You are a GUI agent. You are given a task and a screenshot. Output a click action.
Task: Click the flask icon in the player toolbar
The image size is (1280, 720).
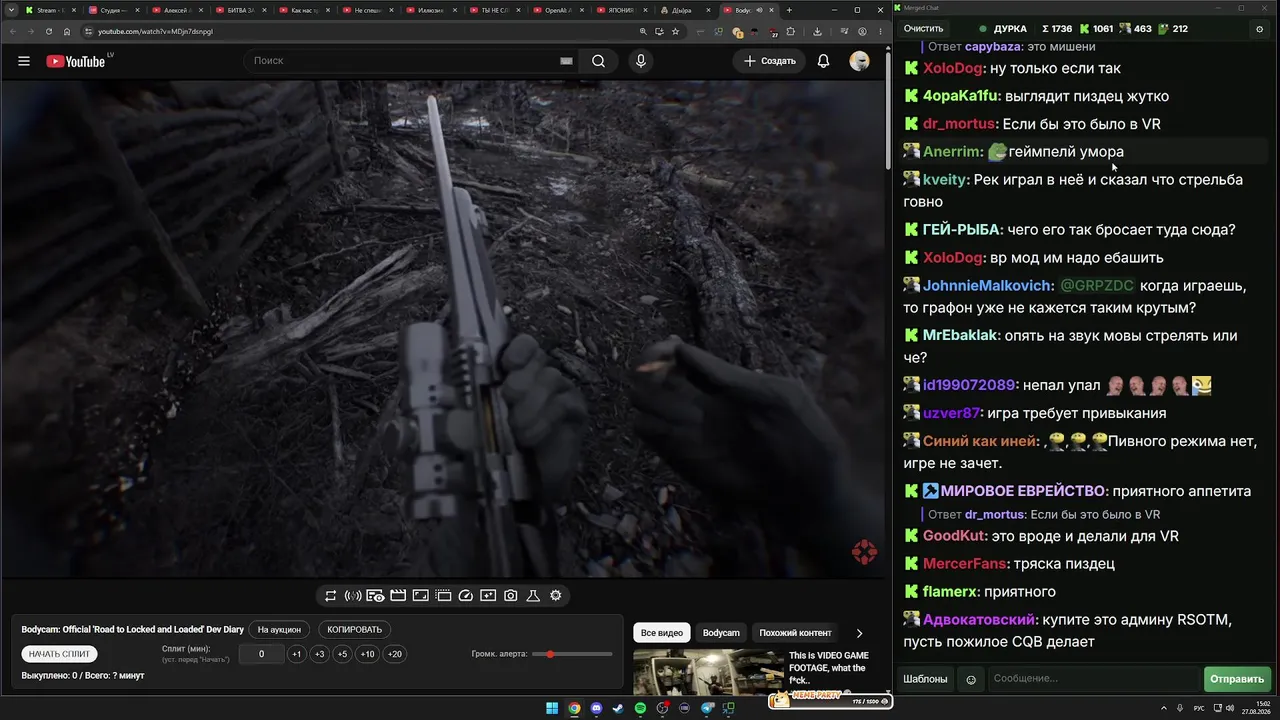tap(533, 596)
